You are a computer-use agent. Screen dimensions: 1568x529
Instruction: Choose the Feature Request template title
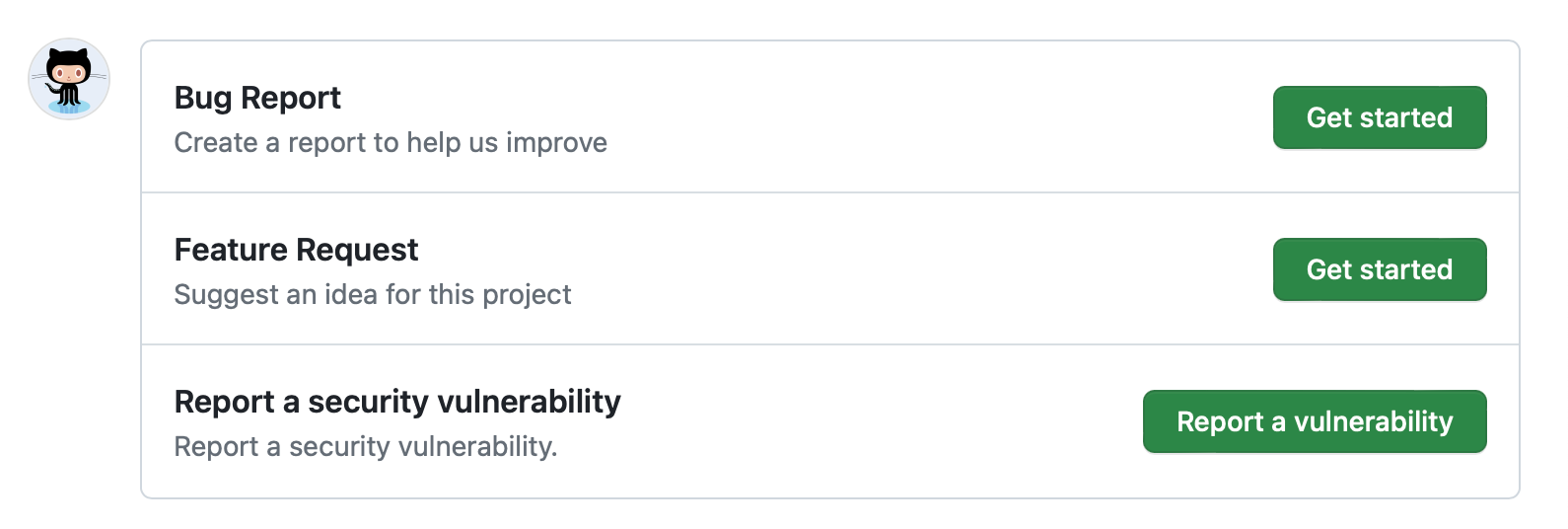pos(296,250)
